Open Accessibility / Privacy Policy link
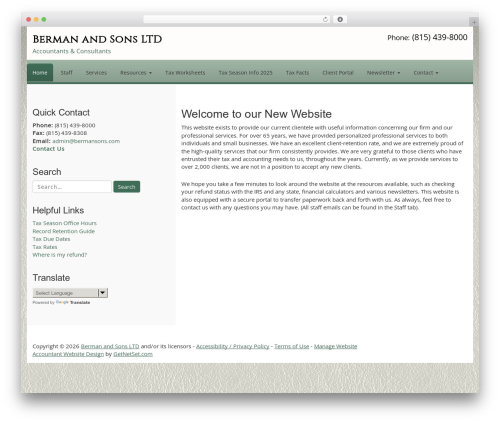 (233, 346)
